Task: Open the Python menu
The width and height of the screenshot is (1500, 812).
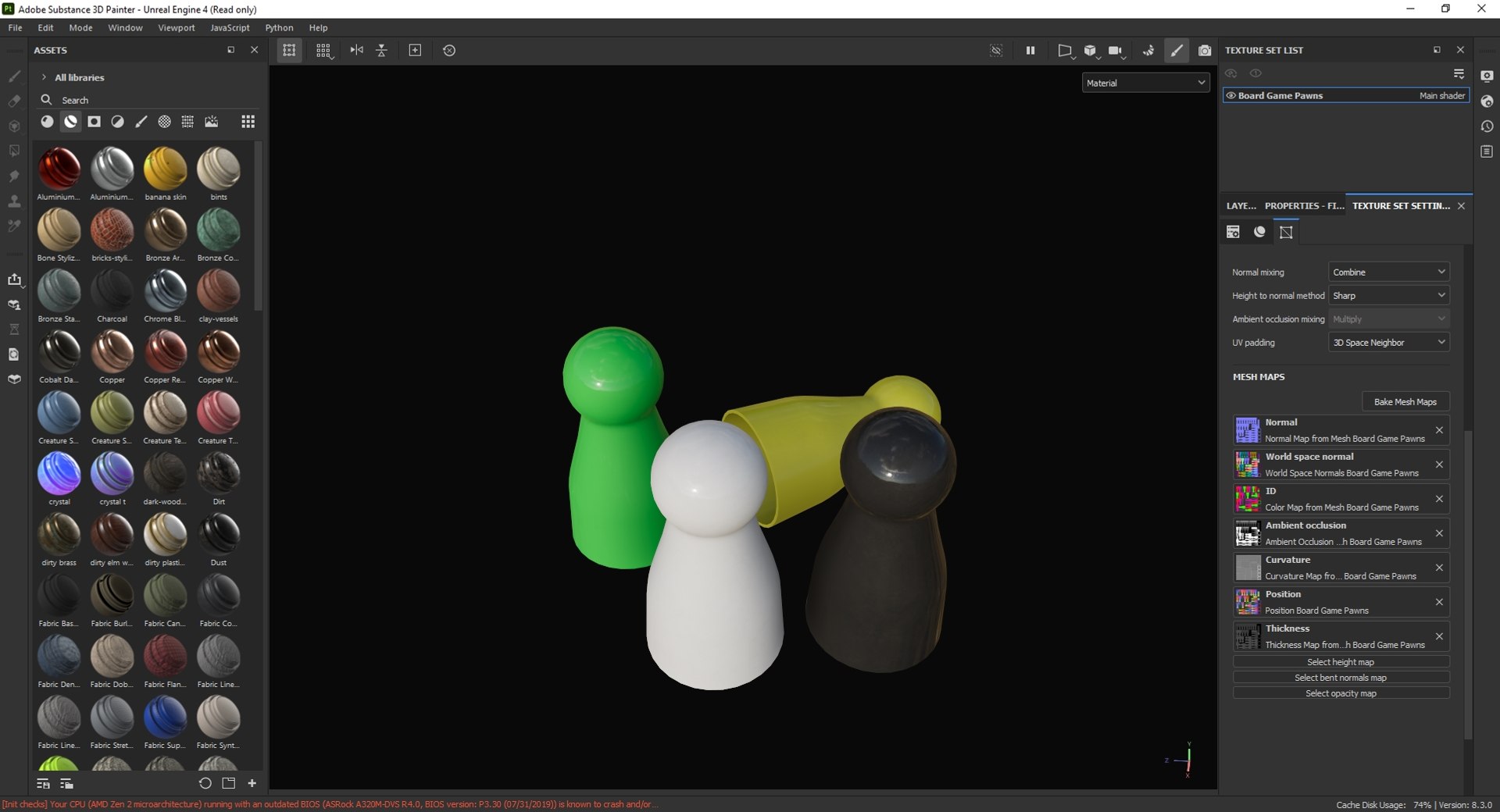Action: point(279,27)
